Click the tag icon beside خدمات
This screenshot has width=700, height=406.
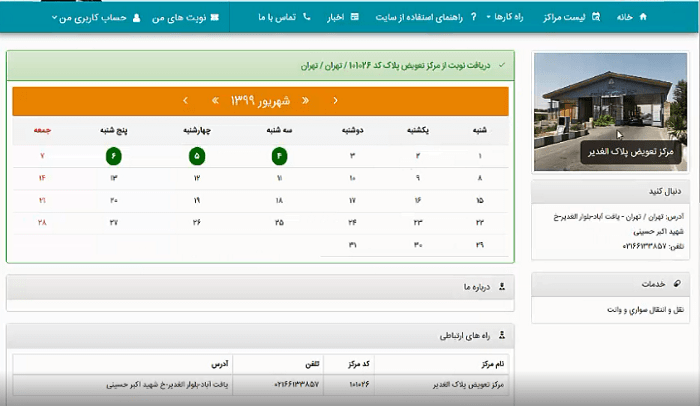(677, 284)
